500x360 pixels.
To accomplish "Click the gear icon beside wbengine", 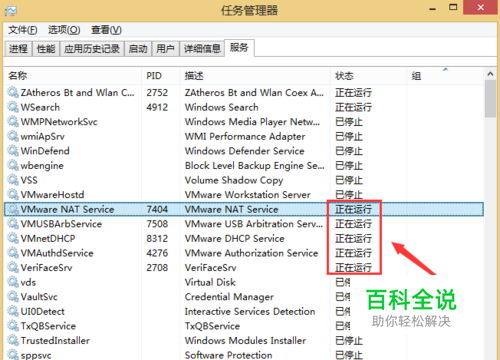I will [x=13, y=165].
